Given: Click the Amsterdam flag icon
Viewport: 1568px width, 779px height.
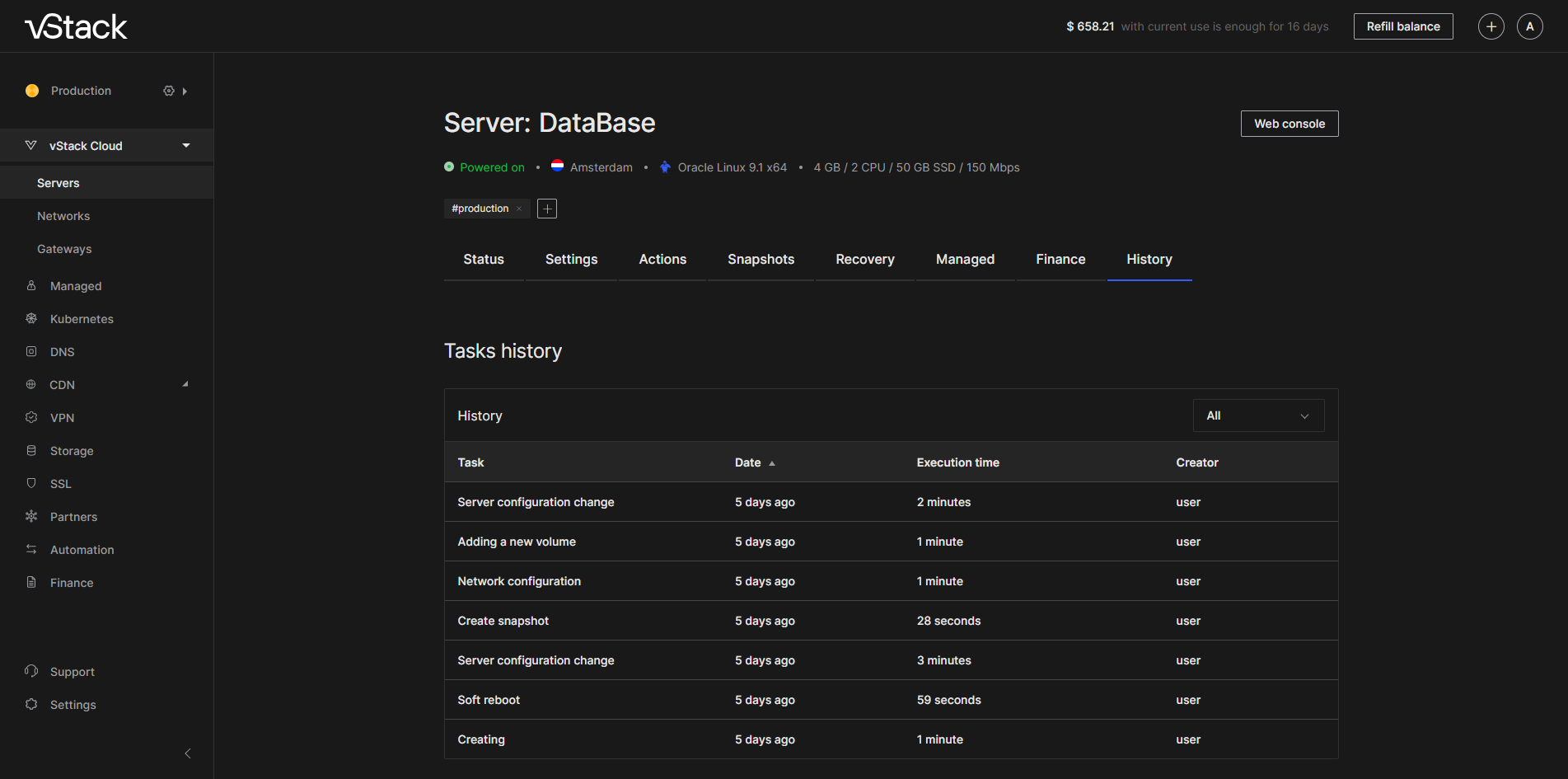Looking at the screenshot, I should (x=557, y=166).
